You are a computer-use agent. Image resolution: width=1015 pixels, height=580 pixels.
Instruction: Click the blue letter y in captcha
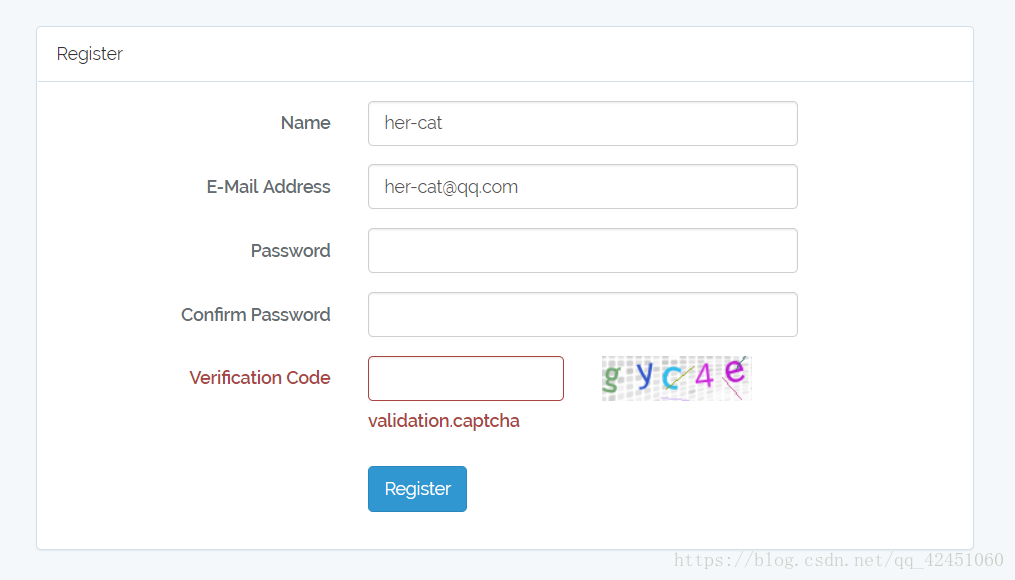point(645,374)
